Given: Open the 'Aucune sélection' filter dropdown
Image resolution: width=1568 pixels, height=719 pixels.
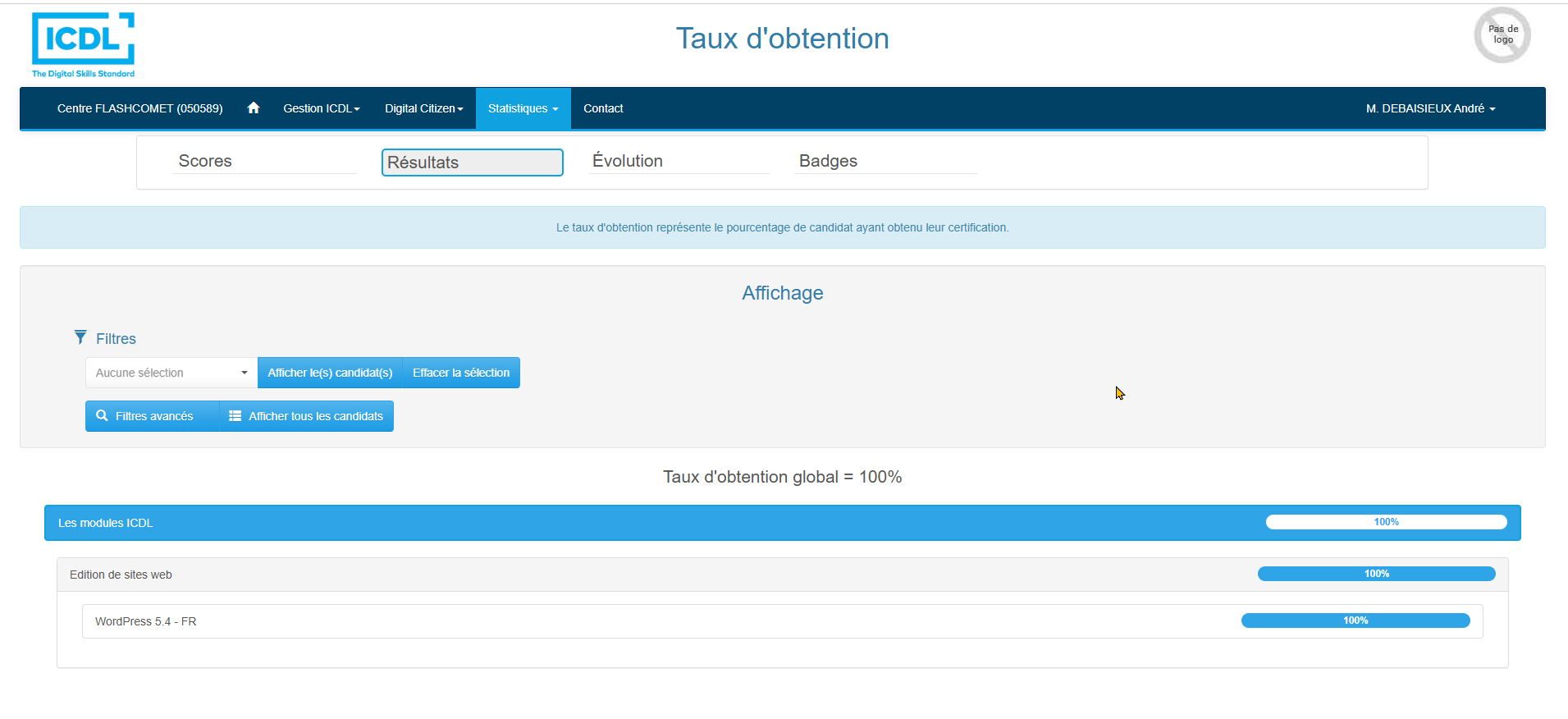Looking at the screenshot, I should [x=171, y=373].
